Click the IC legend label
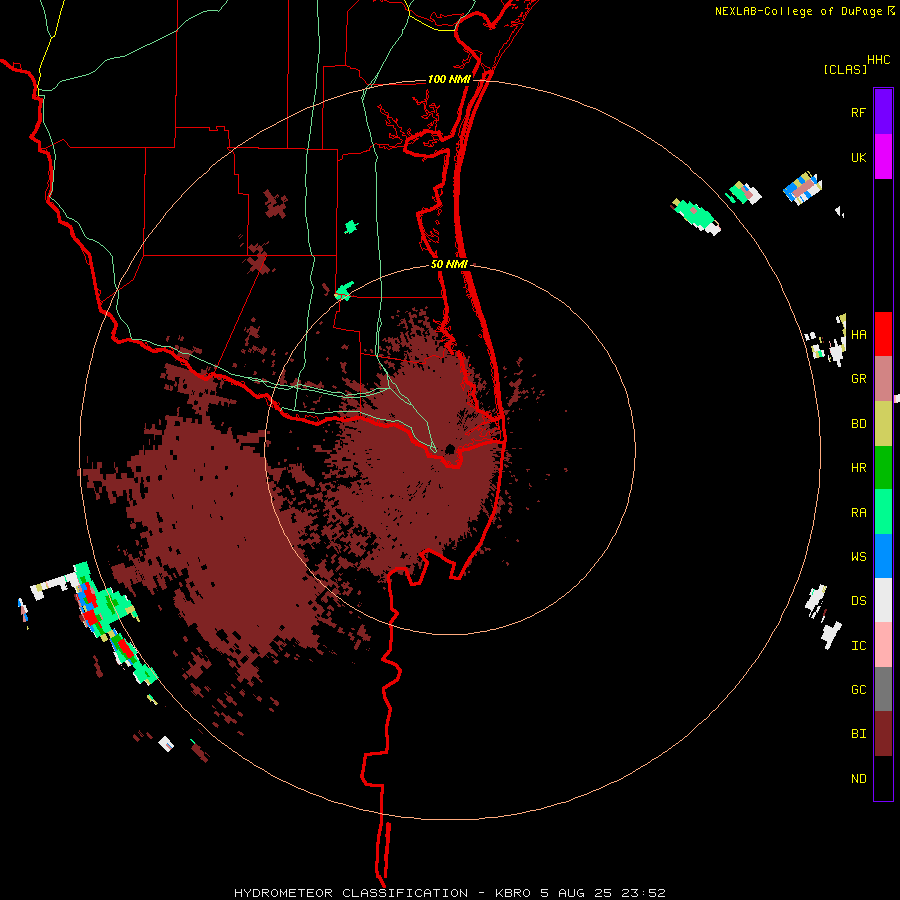Image resolution: width=900 pixels, height=900 pixels. (858, 646)
